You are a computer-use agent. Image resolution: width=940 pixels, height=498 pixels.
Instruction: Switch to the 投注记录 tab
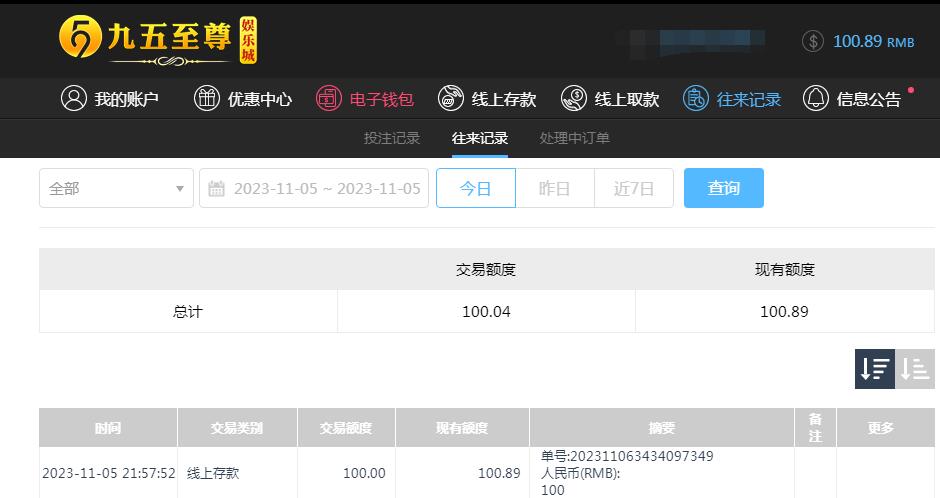coord(391,138)
